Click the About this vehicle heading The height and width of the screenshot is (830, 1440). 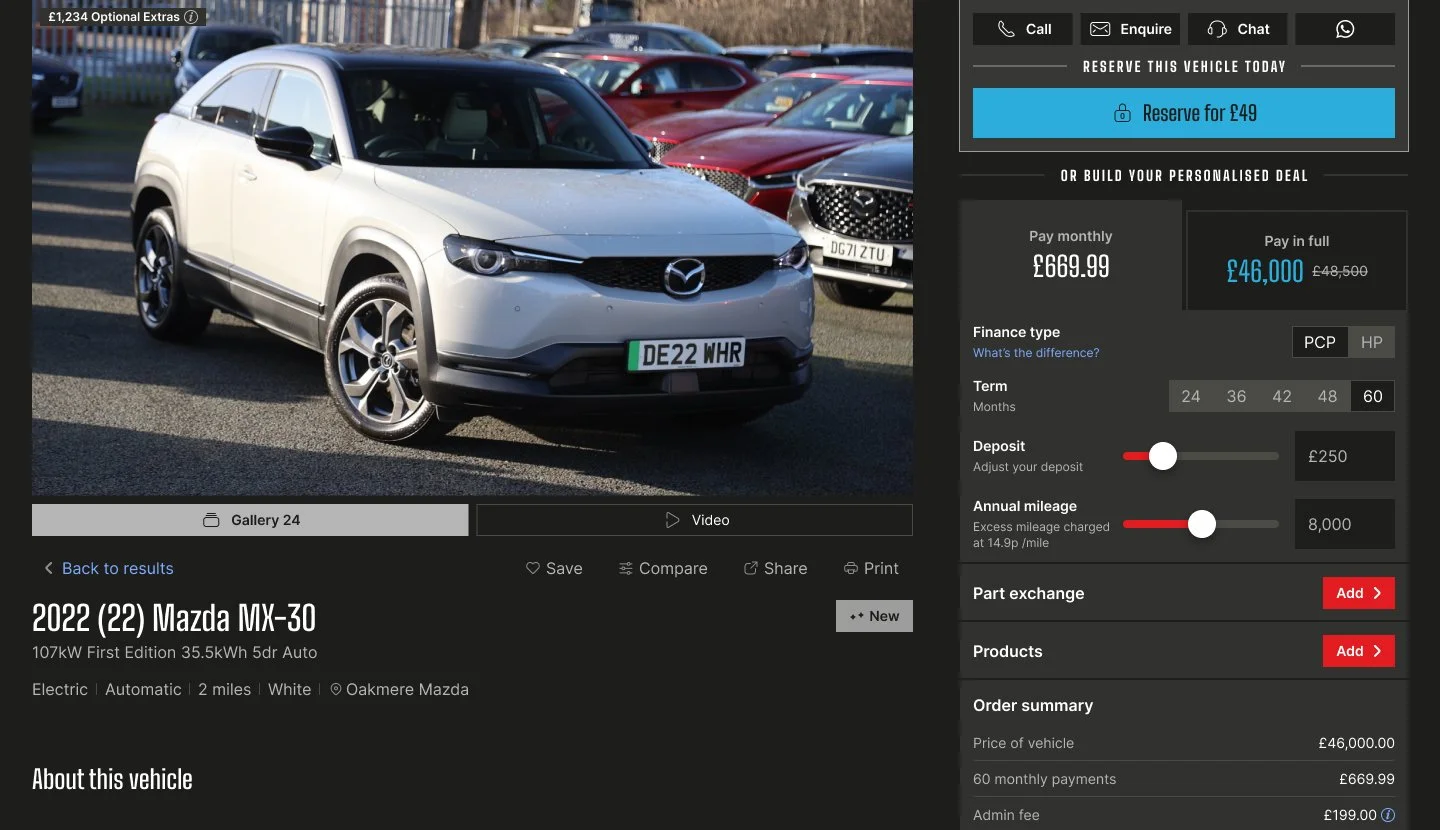pos(112,779)
